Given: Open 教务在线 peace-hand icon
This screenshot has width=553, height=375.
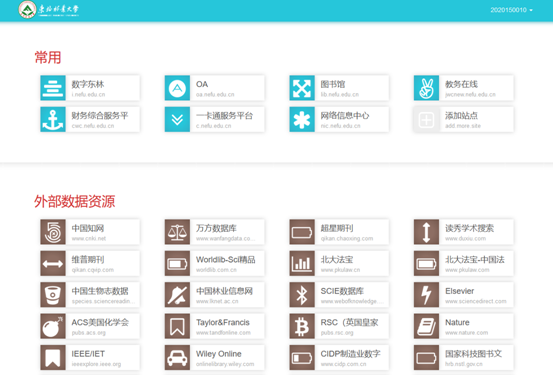Looking at the screenshot, I should [426, 88].
